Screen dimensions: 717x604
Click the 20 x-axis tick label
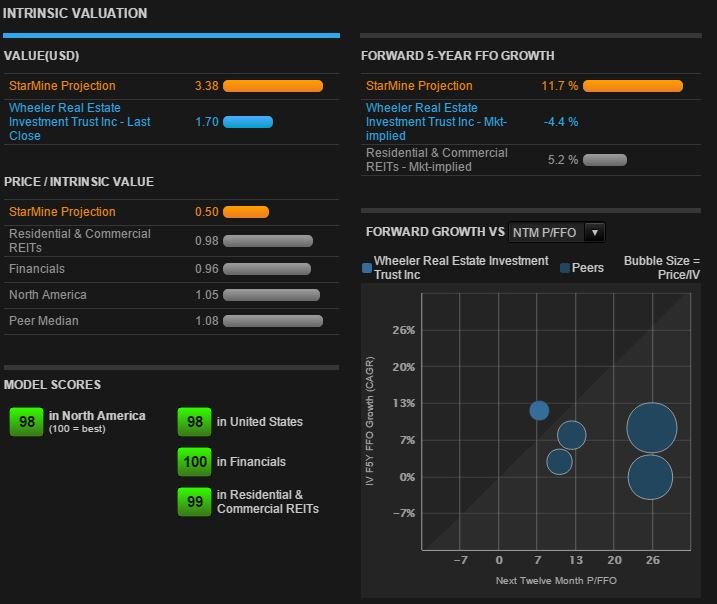pos(614,560)
